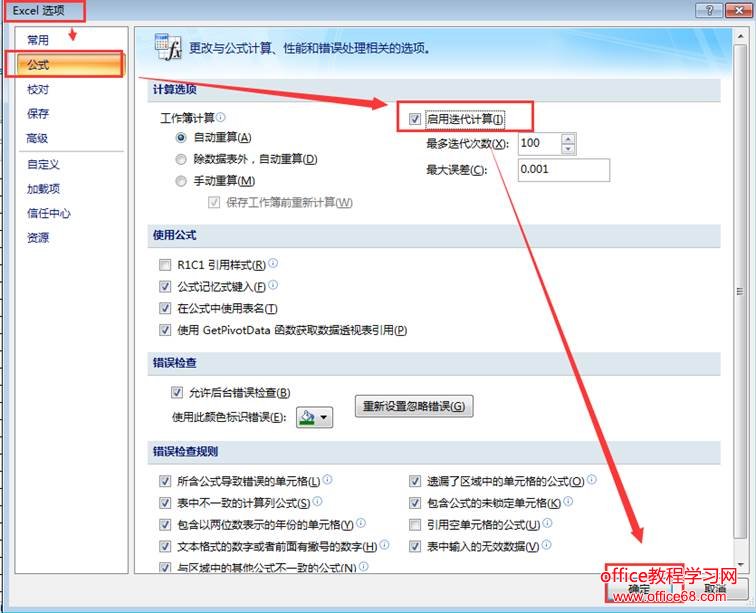756x613 pixels.
Task: Click info icon beside 文本格式的数字
Action: click(384, 545)
